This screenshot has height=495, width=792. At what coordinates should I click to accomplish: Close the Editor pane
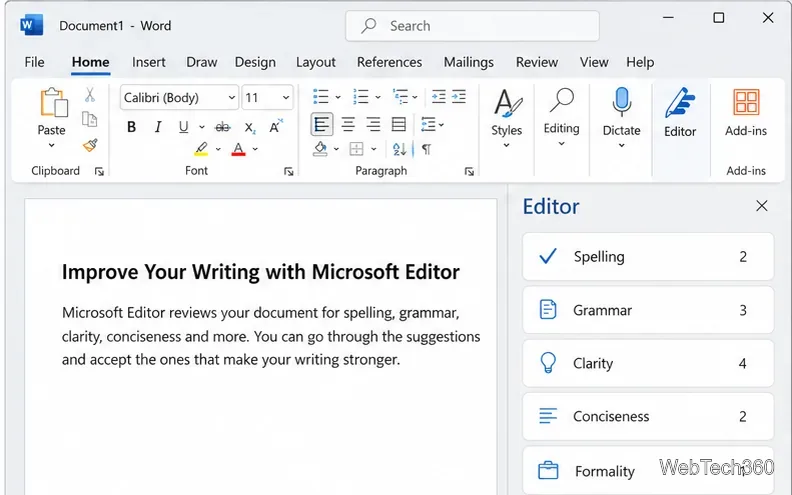[x=762, y=206]
